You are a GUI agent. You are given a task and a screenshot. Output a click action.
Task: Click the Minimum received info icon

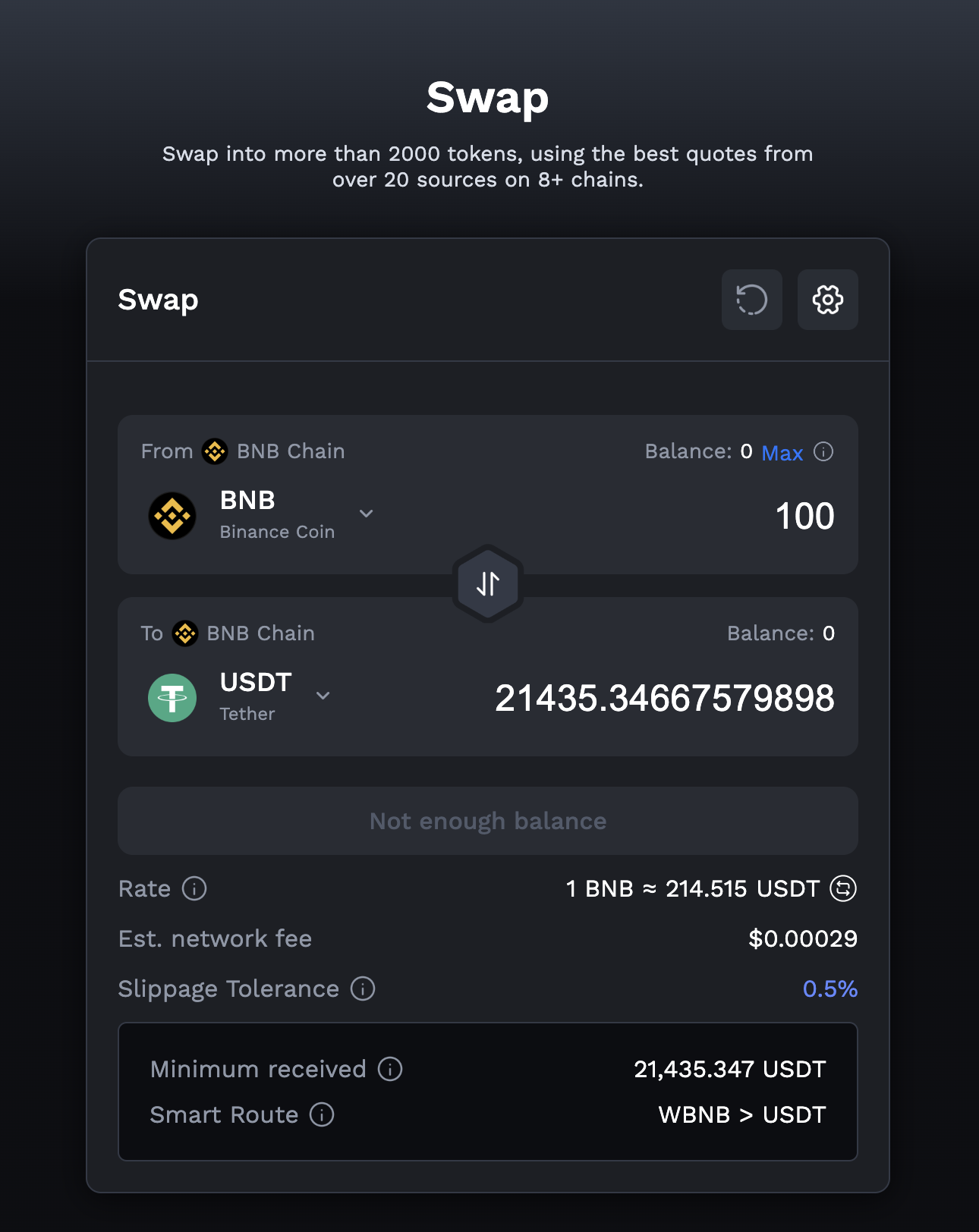390,1069
